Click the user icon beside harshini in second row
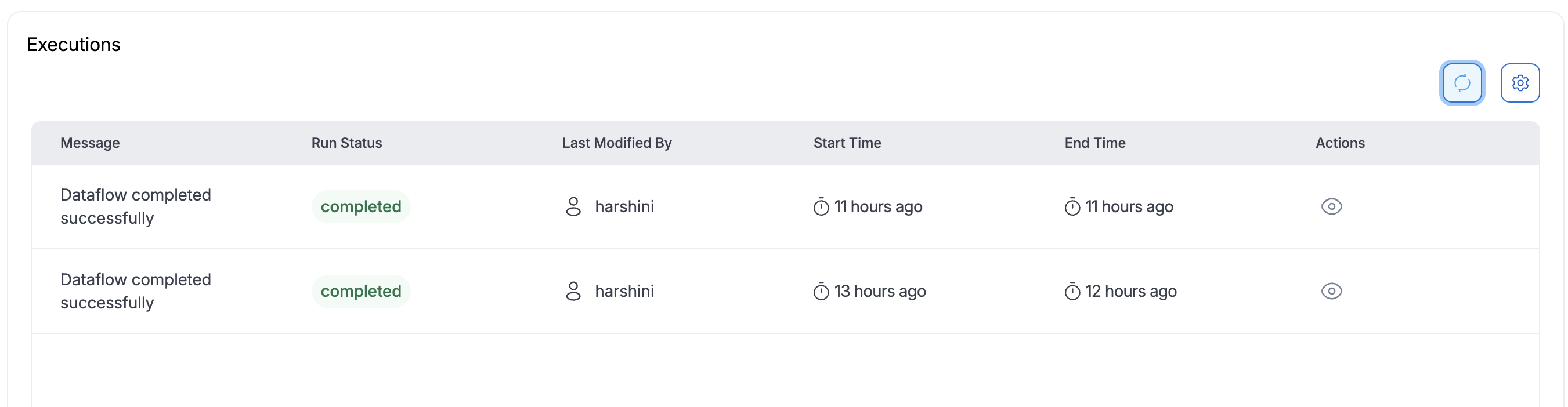The width and height of the screenshot is (1568, 407). 573,291
